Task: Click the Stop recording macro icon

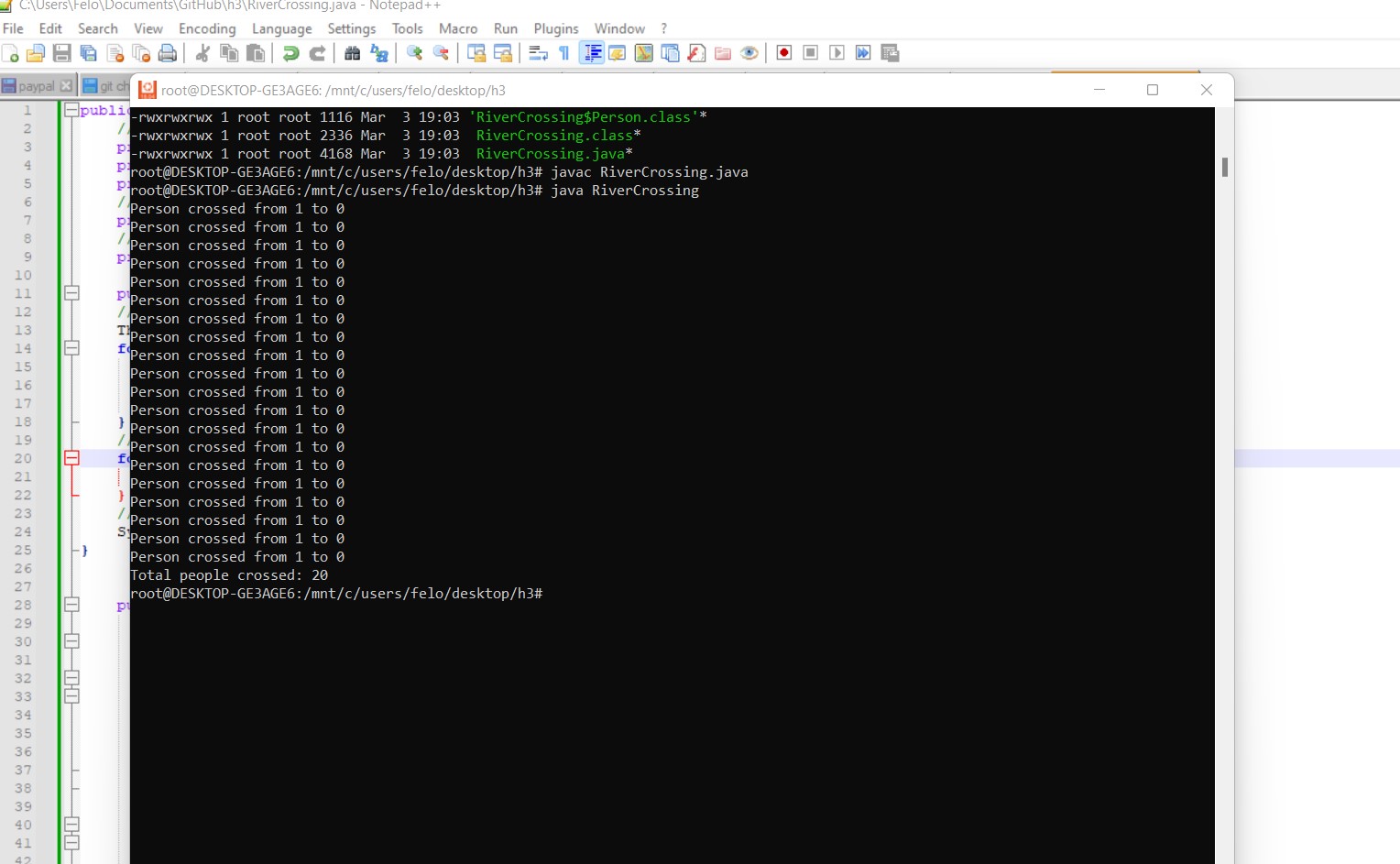Action: pyautogui.click(x=811, y=53)
